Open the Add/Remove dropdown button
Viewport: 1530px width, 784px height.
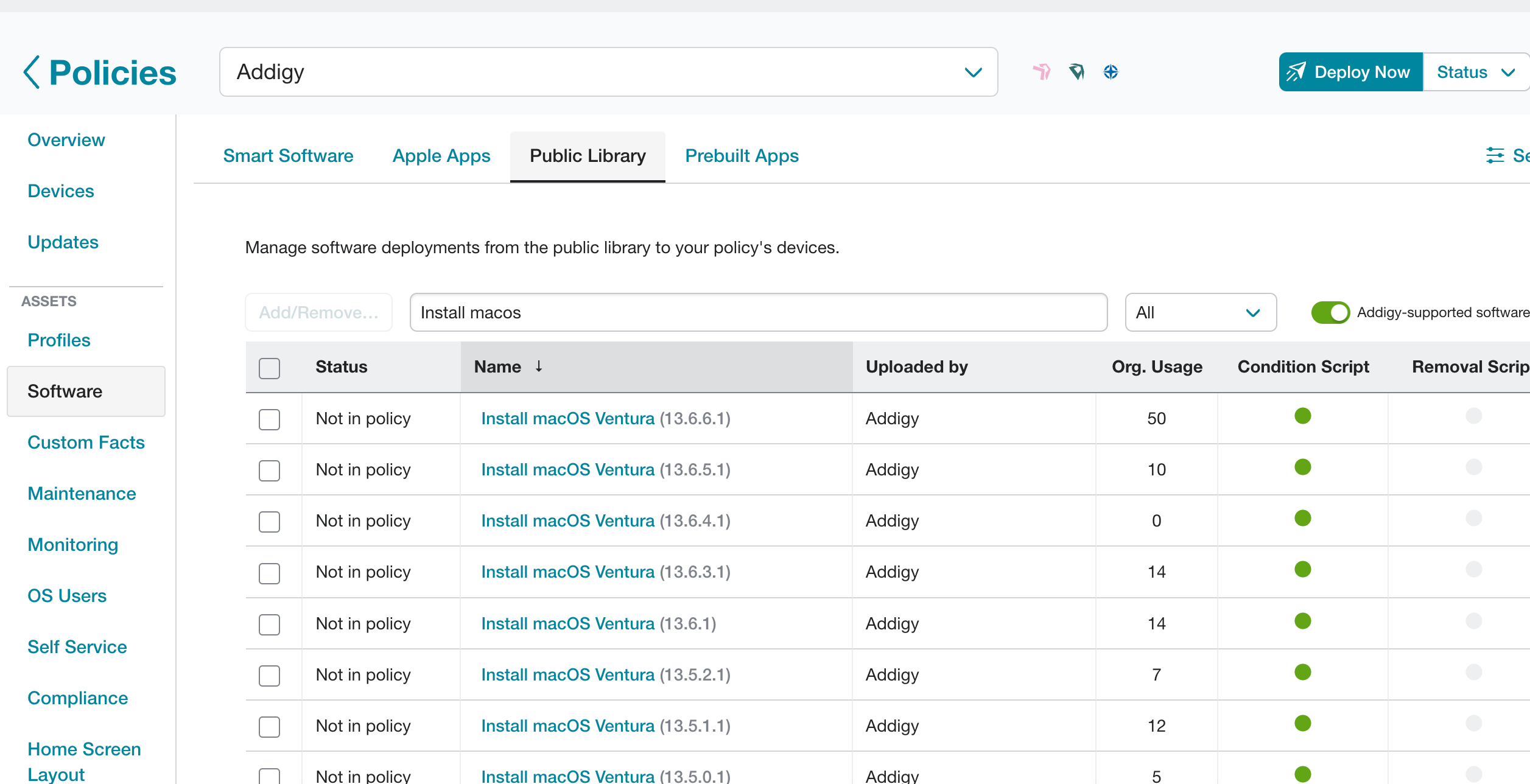coord(318,312)
